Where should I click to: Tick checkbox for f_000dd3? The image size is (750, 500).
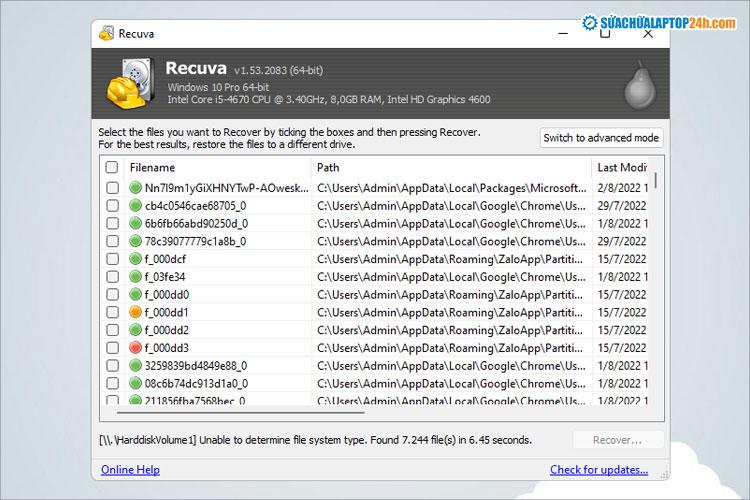point(112,348)
